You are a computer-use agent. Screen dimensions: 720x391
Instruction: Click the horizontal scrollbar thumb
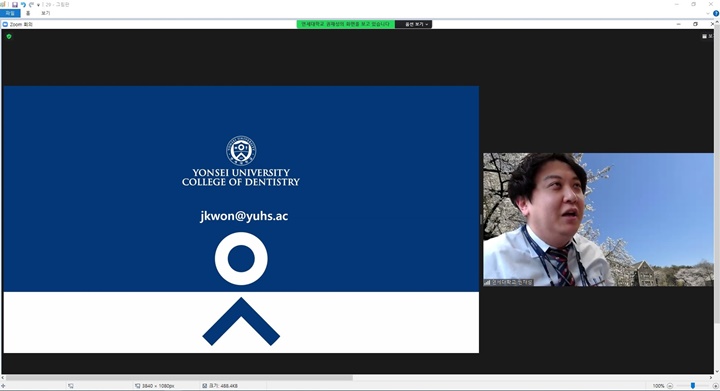(179, 378)
